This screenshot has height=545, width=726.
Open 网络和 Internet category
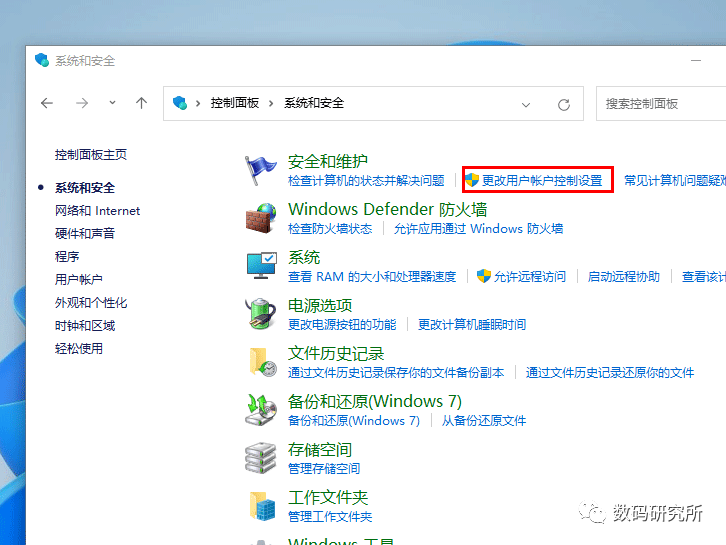(x=97, y=211)
